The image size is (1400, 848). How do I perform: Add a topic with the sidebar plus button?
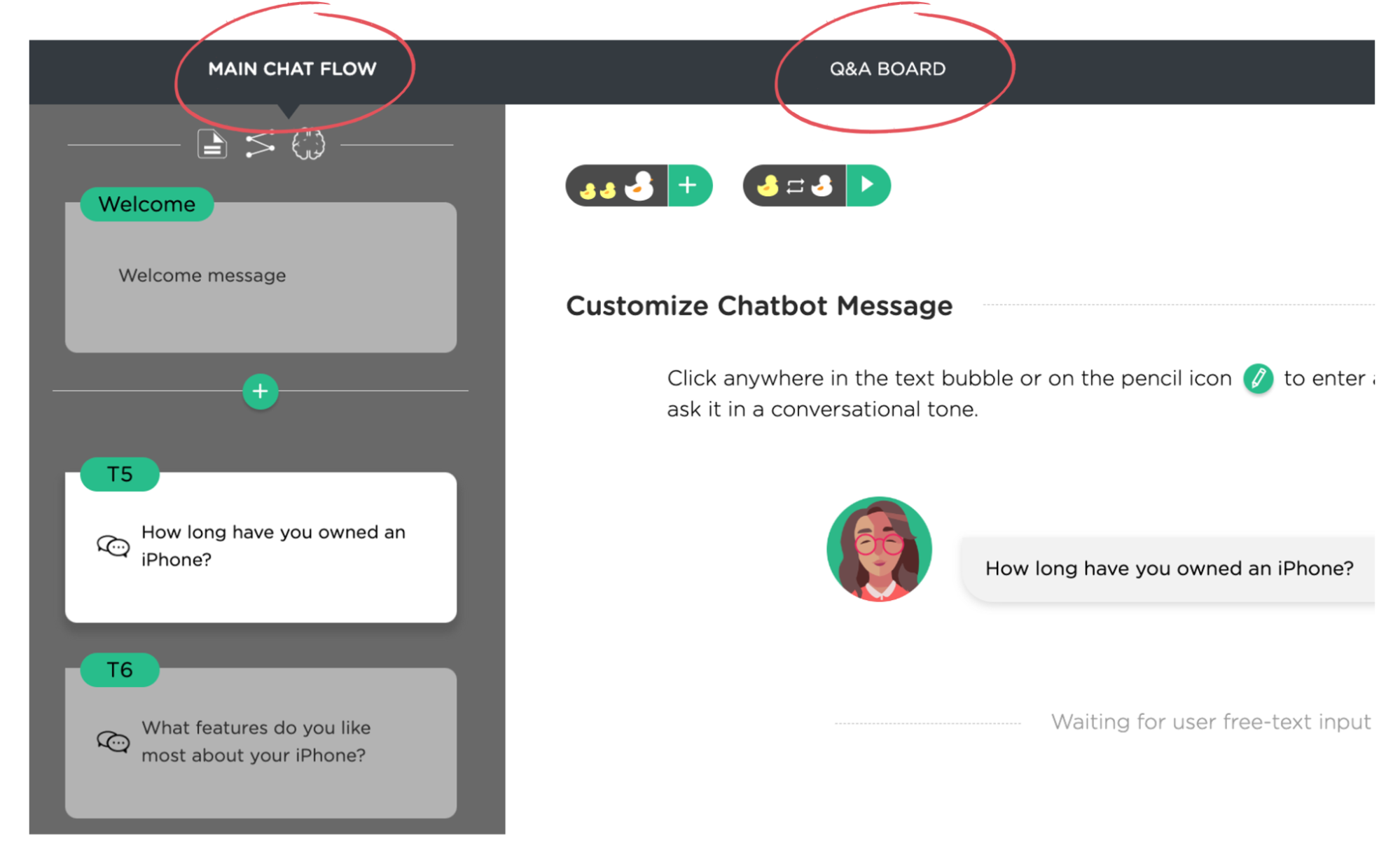(x=260, y=391)
